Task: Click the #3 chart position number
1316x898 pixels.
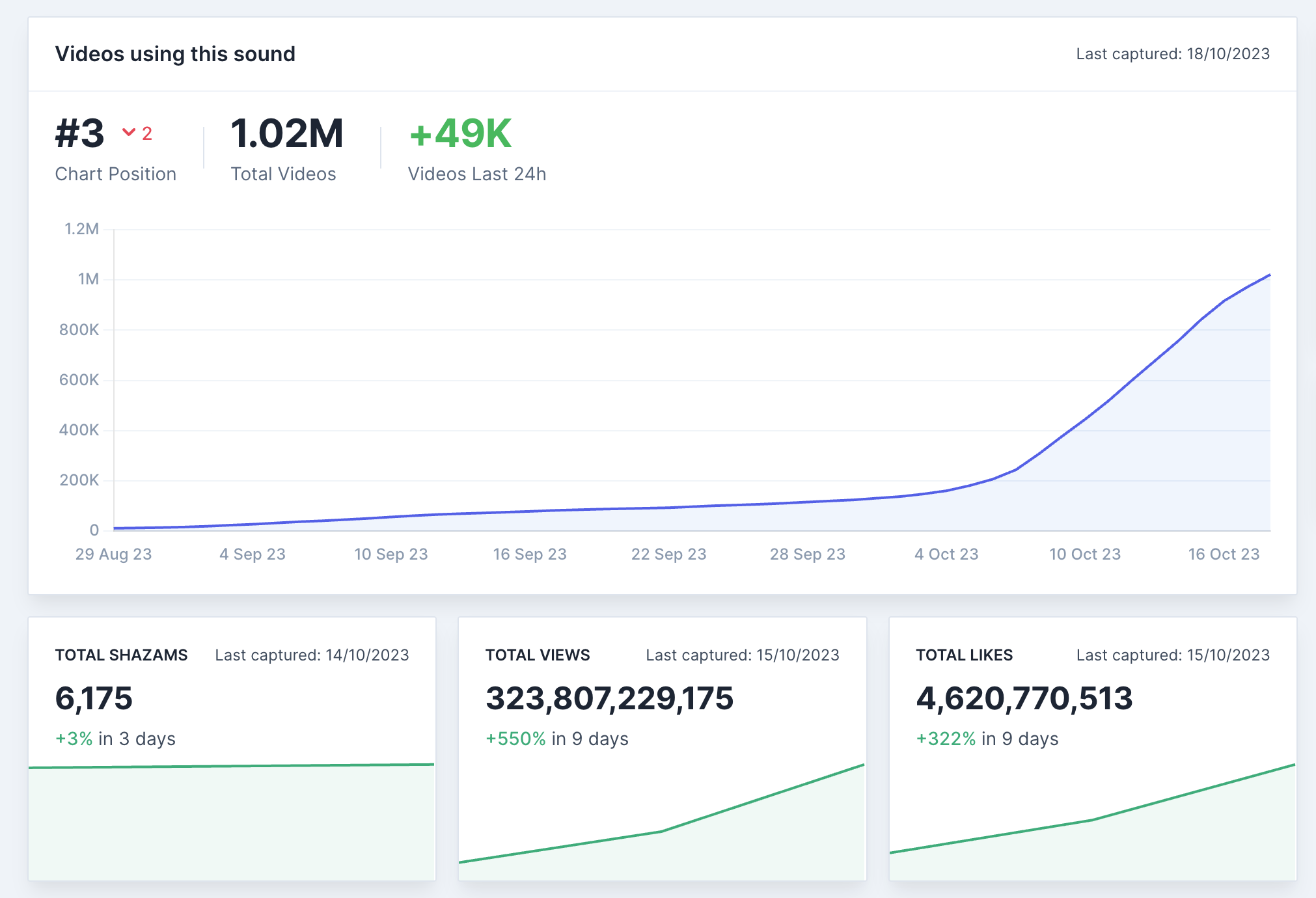Action: [x=79, y=133]
